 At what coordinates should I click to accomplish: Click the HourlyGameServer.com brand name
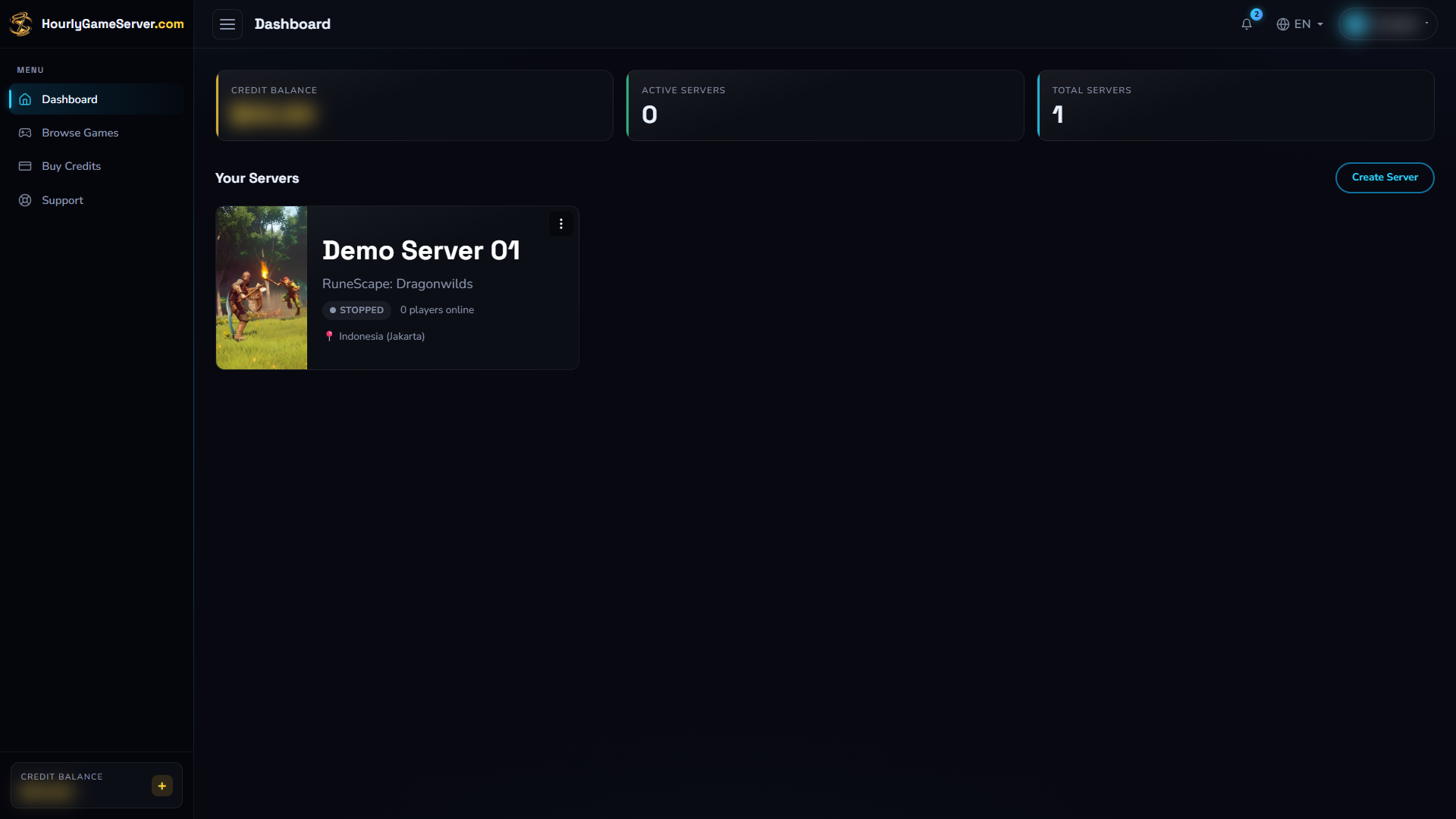pos(113,24)
